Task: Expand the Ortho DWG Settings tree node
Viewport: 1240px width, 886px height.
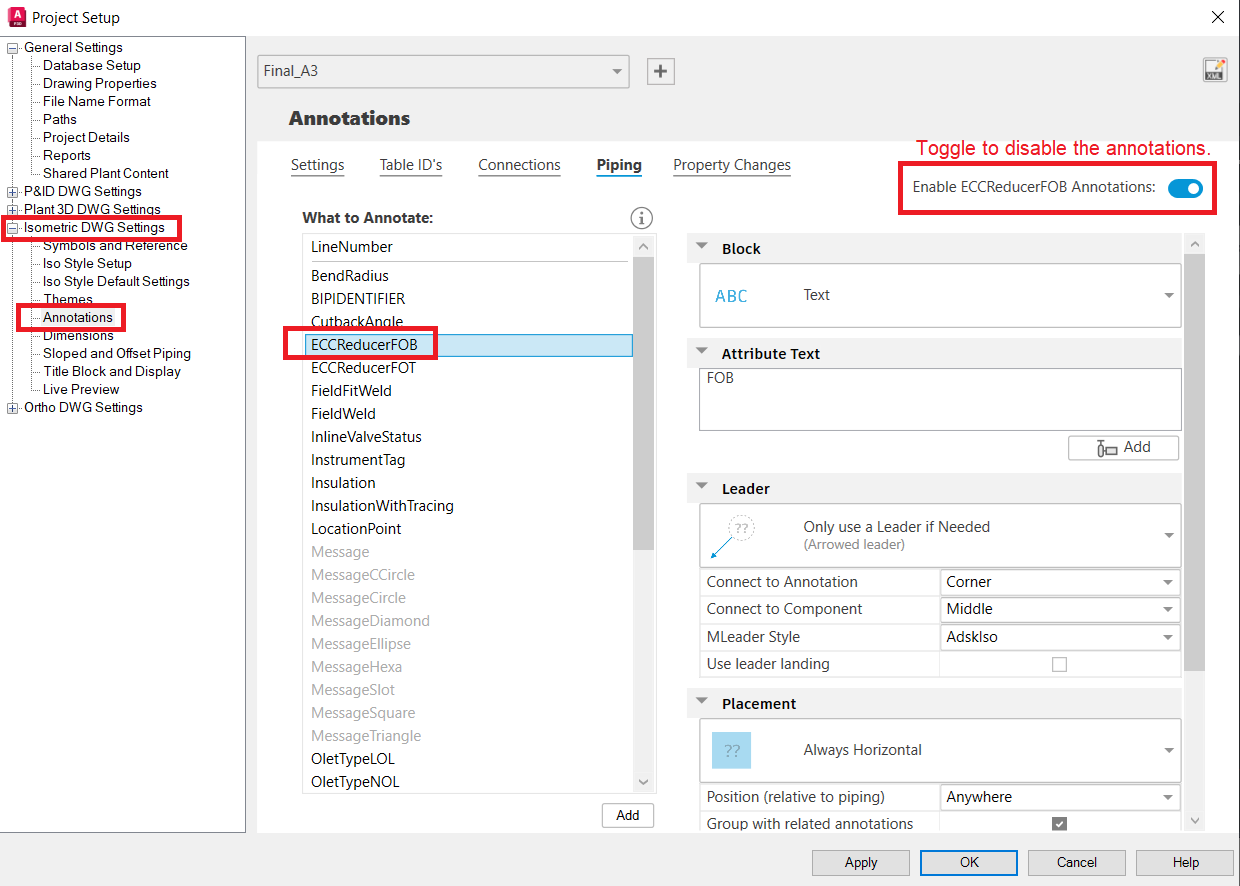Action: point(12,407)
